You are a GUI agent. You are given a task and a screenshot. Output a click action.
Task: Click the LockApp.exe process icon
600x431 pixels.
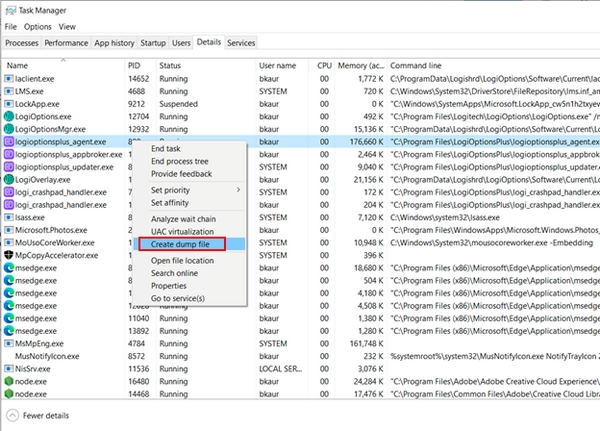click(x=8, y=104)
